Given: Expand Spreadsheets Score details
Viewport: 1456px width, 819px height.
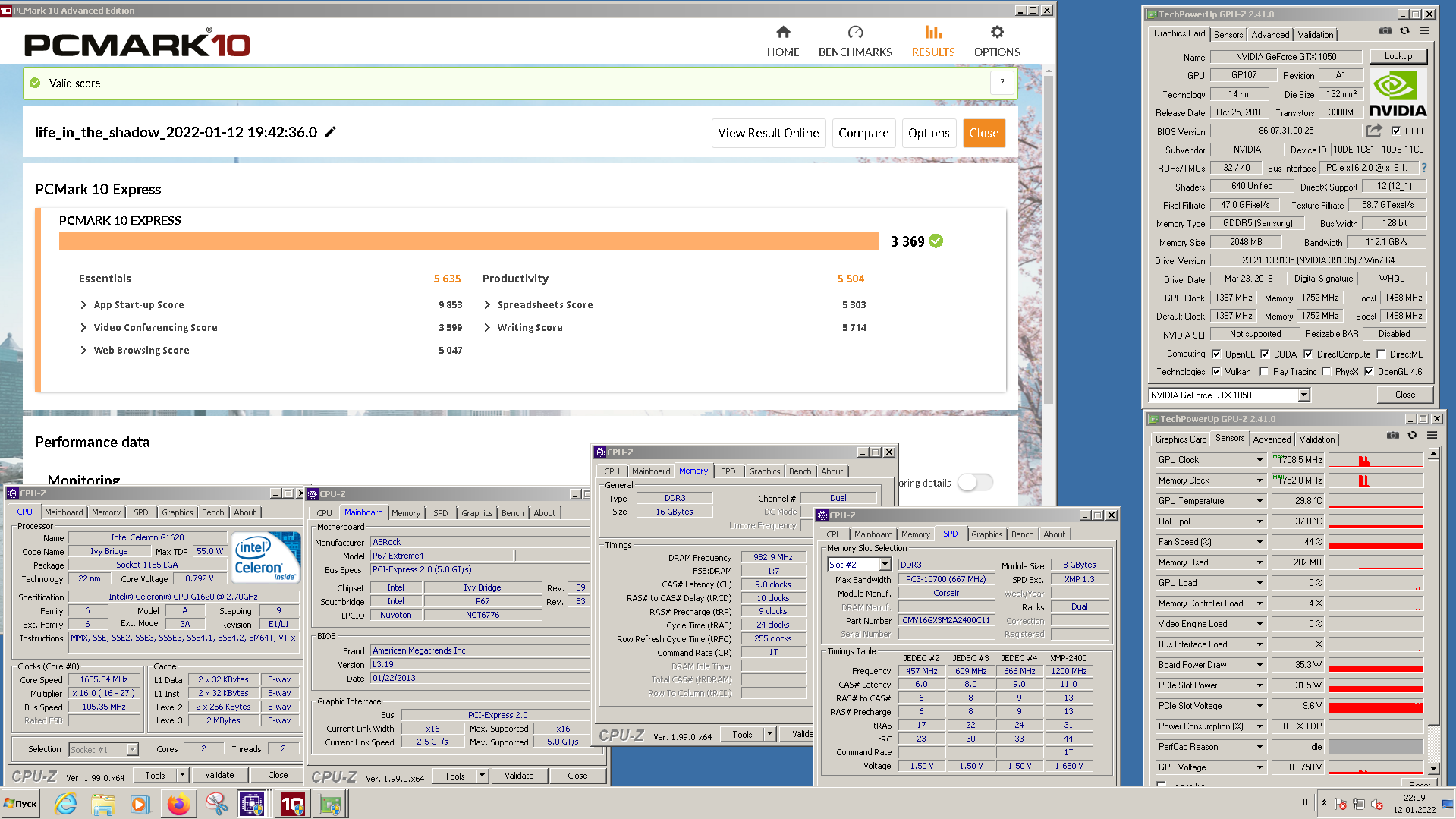Looking at the screenshot, I should pos(487,304).
